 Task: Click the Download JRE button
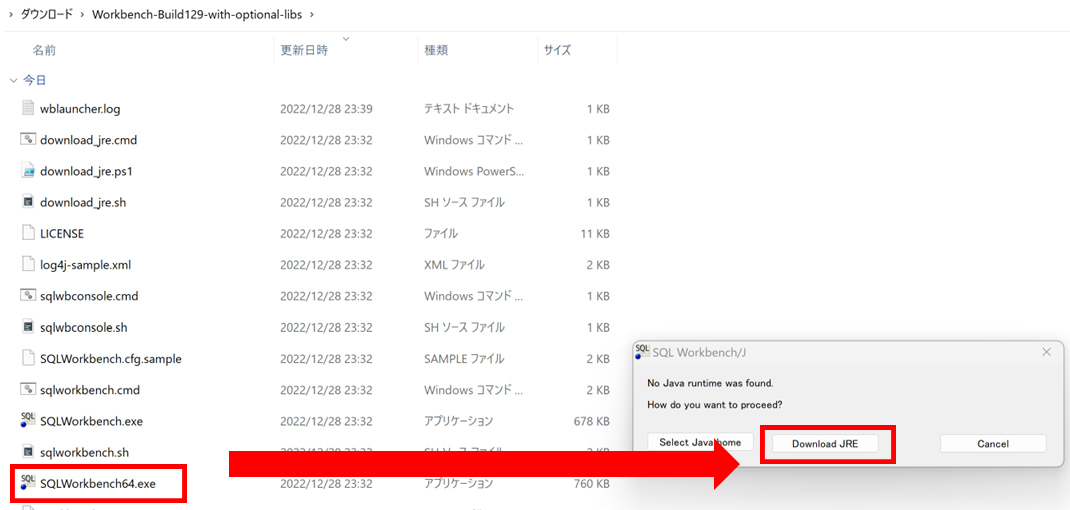(x=825, y=443)
